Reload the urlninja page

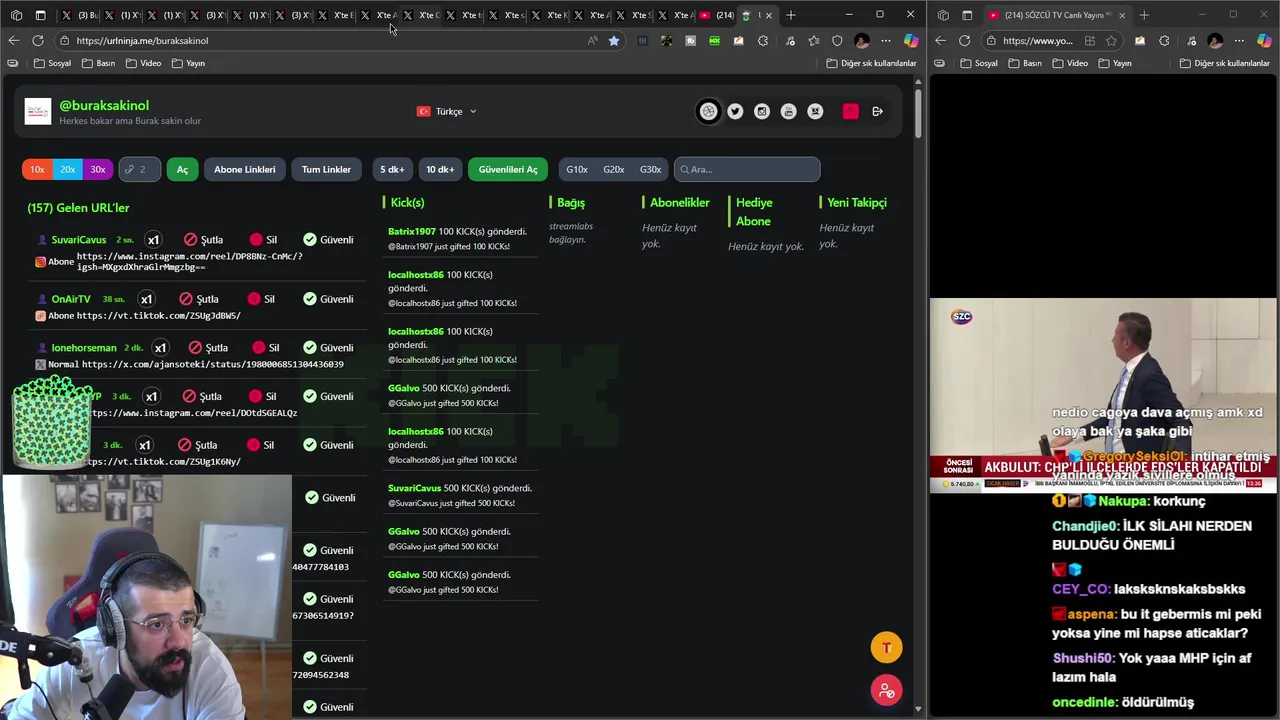click(x=38, y=40)
